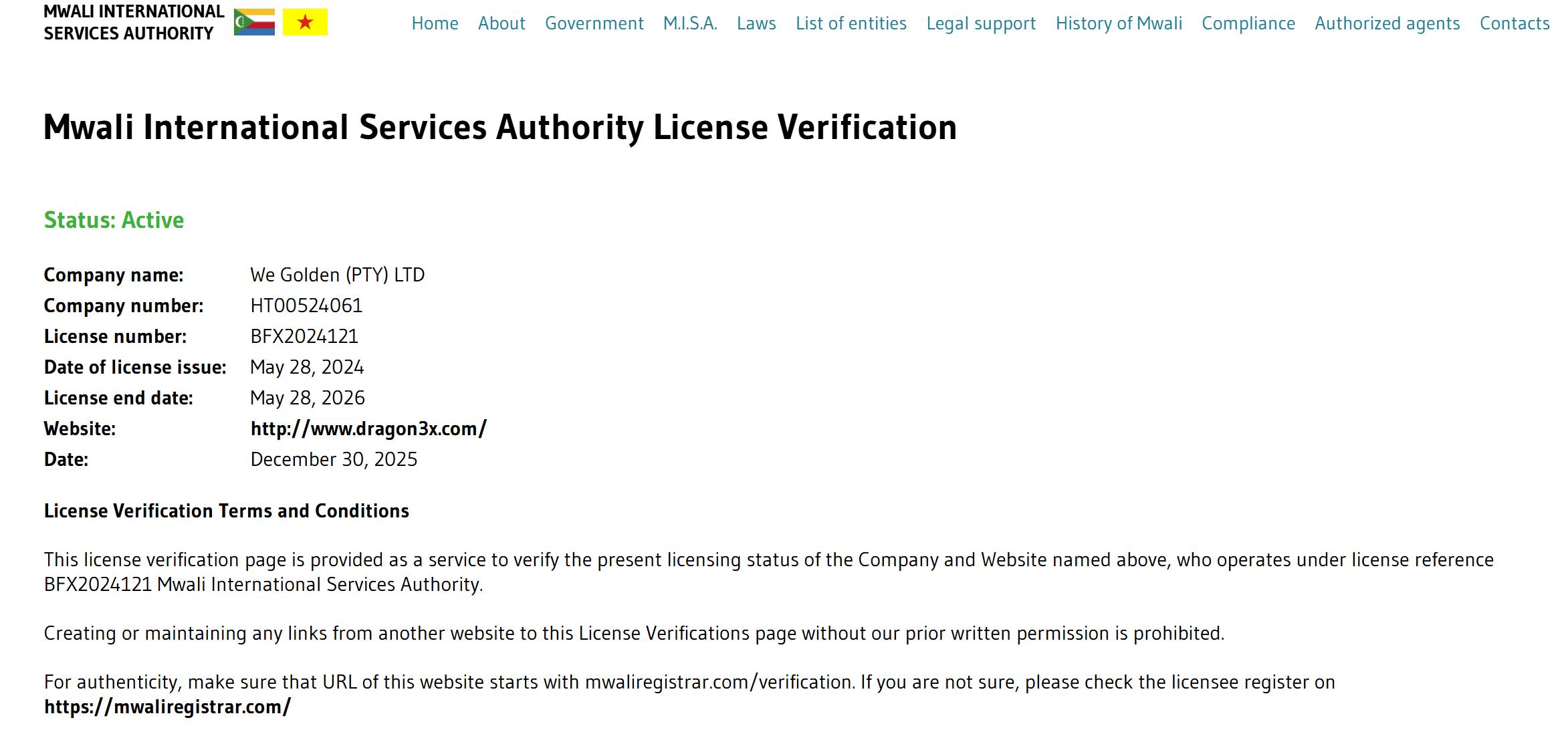Go to the Compliance page
Viewport: 1568px width, 734px height.
pos(1248,23)
